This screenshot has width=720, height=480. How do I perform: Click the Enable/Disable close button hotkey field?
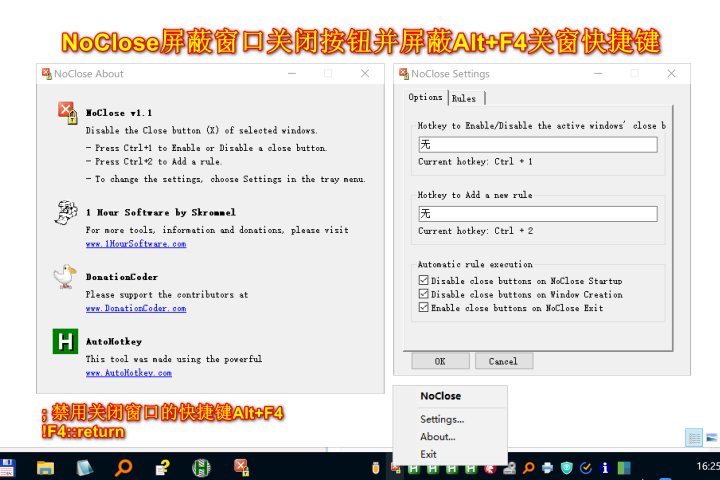[x=538, y=145]
